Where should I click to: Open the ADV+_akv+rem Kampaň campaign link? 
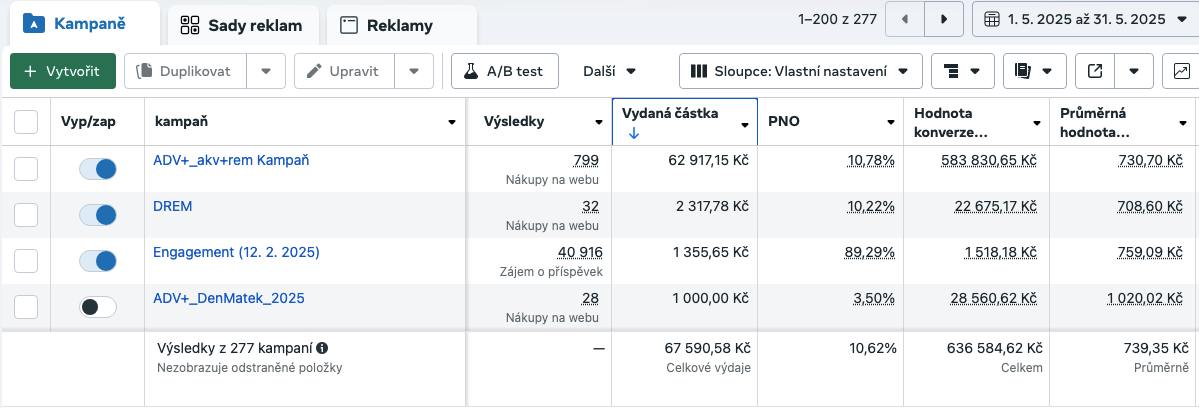pyautogui.click(x=231, y=159)
